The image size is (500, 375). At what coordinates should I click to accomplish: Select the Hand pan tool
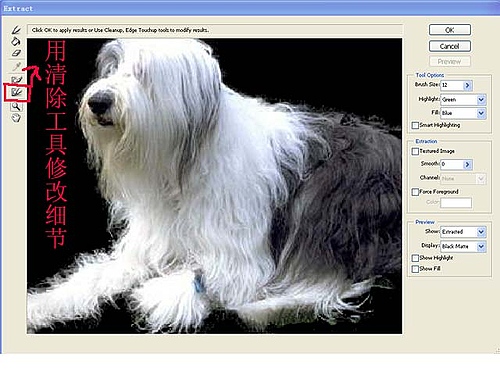click(x=16, y=118)
